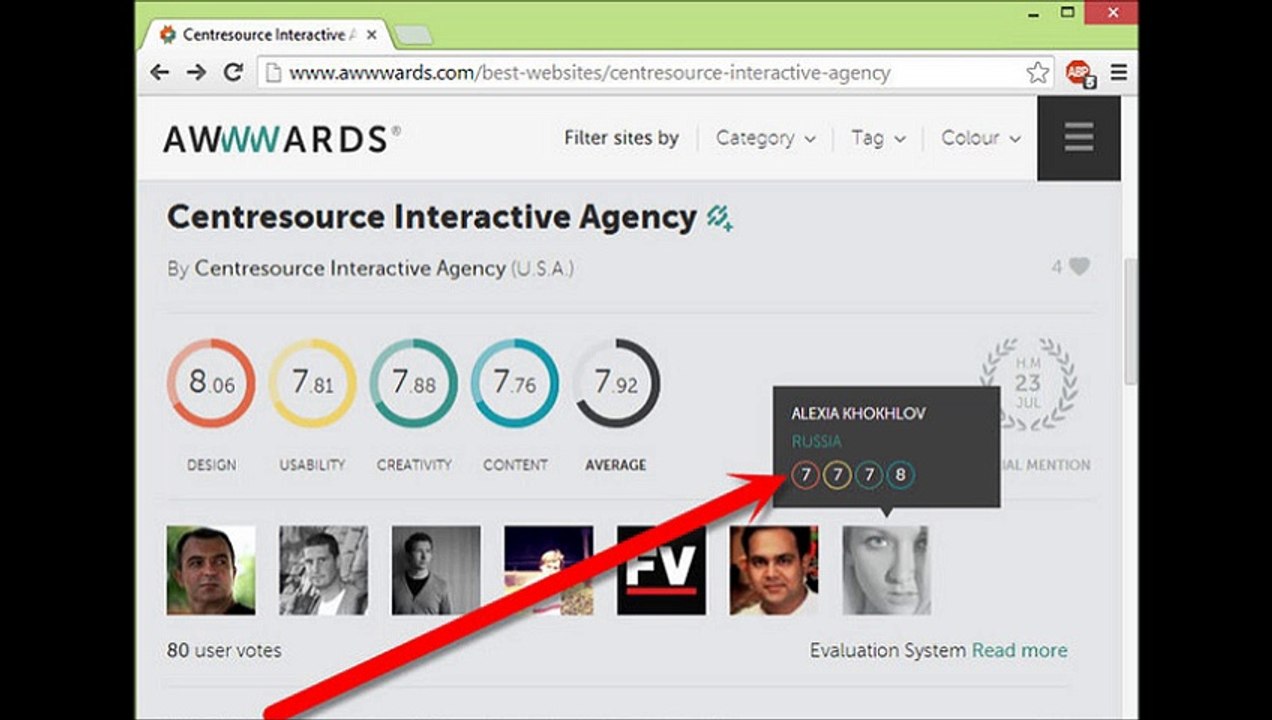Open the hamburger site menu
Image resolution: width=1272 pixels, height=720 pixels.
(x=1078, y=138)
